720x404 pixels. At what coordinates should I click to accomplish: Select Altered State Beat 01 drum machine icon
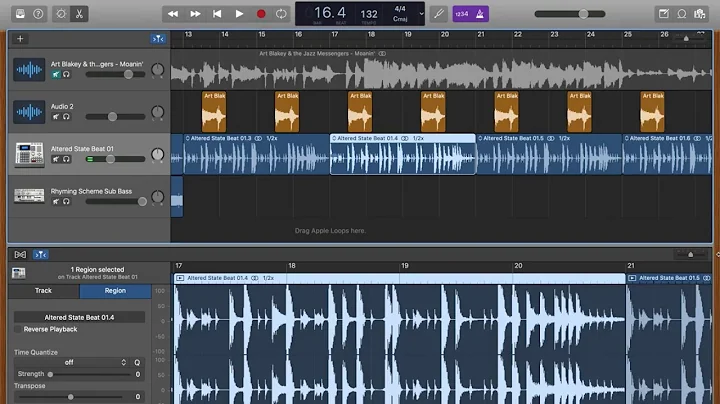click(x=29, y=154)
